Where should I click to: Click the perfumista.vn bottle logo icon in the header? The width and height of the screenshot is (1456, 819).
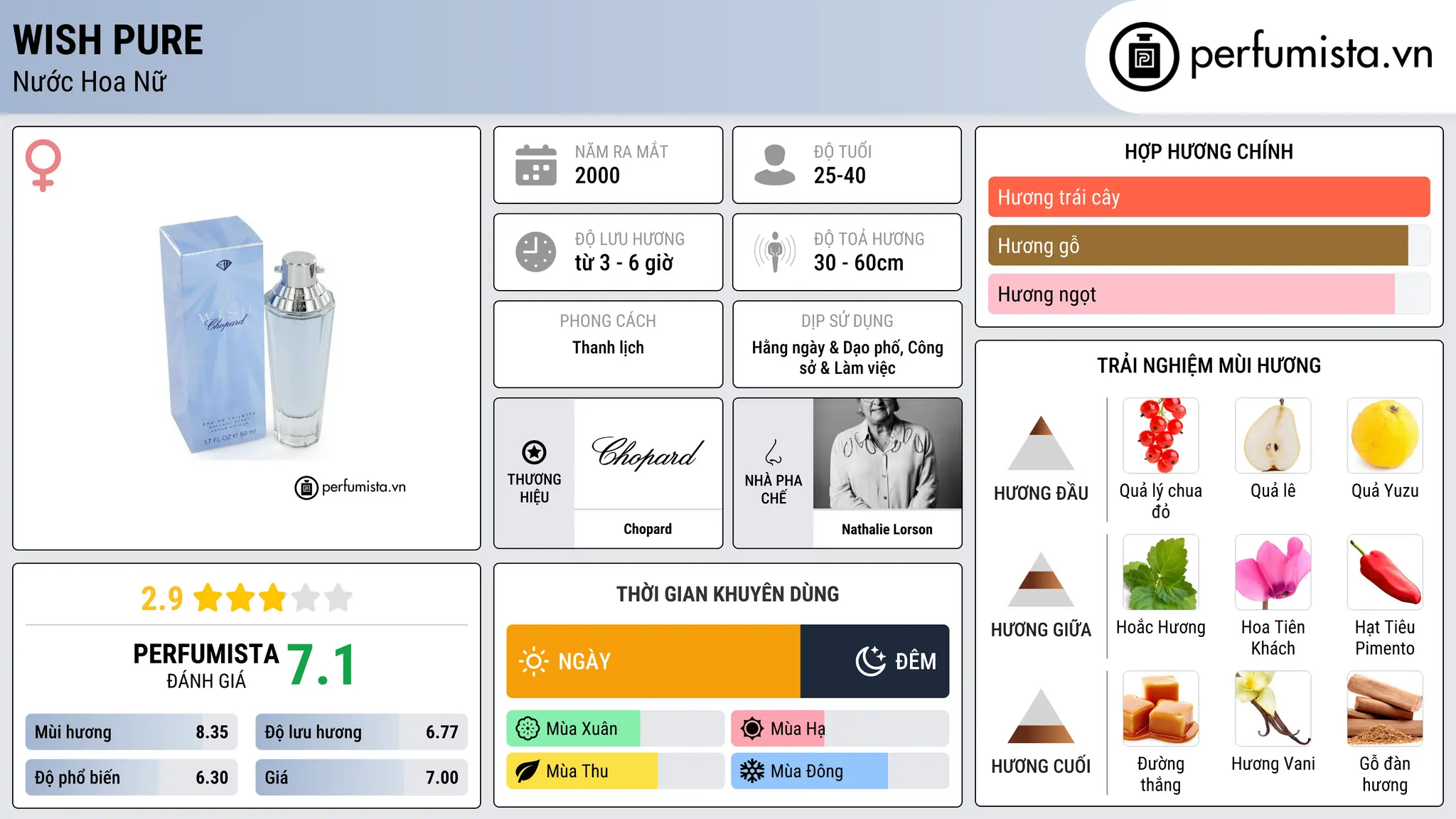1144,57
